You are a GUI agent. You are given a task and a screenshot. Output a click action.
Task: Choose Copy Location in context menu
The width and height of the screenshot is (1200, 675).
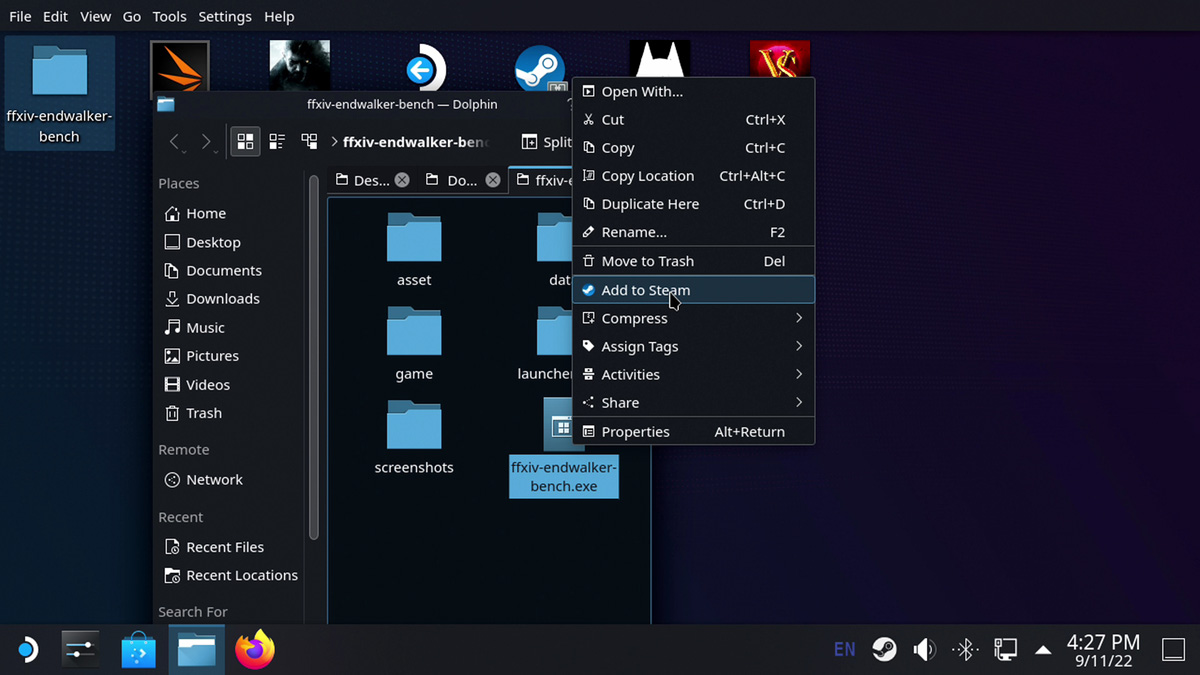coord(694,175)
